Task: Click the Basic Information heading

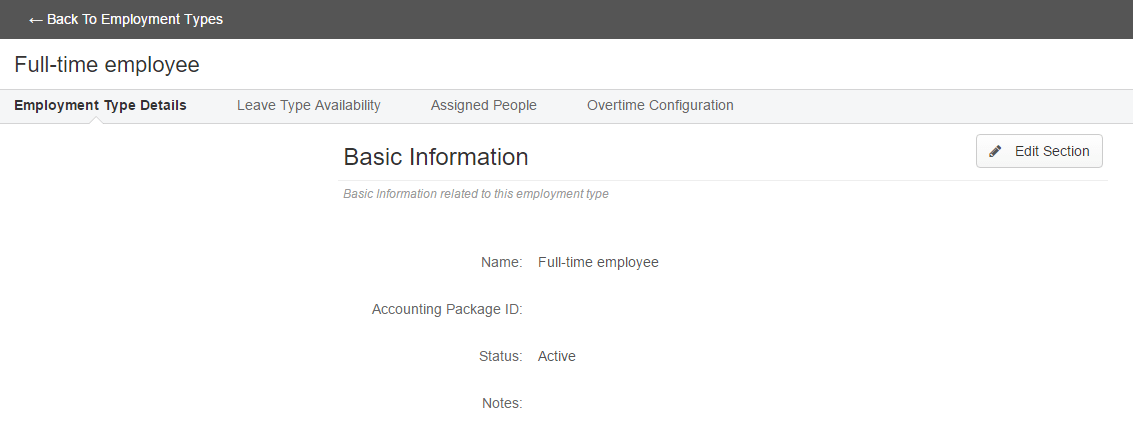Action: click(x=436, y=157)
